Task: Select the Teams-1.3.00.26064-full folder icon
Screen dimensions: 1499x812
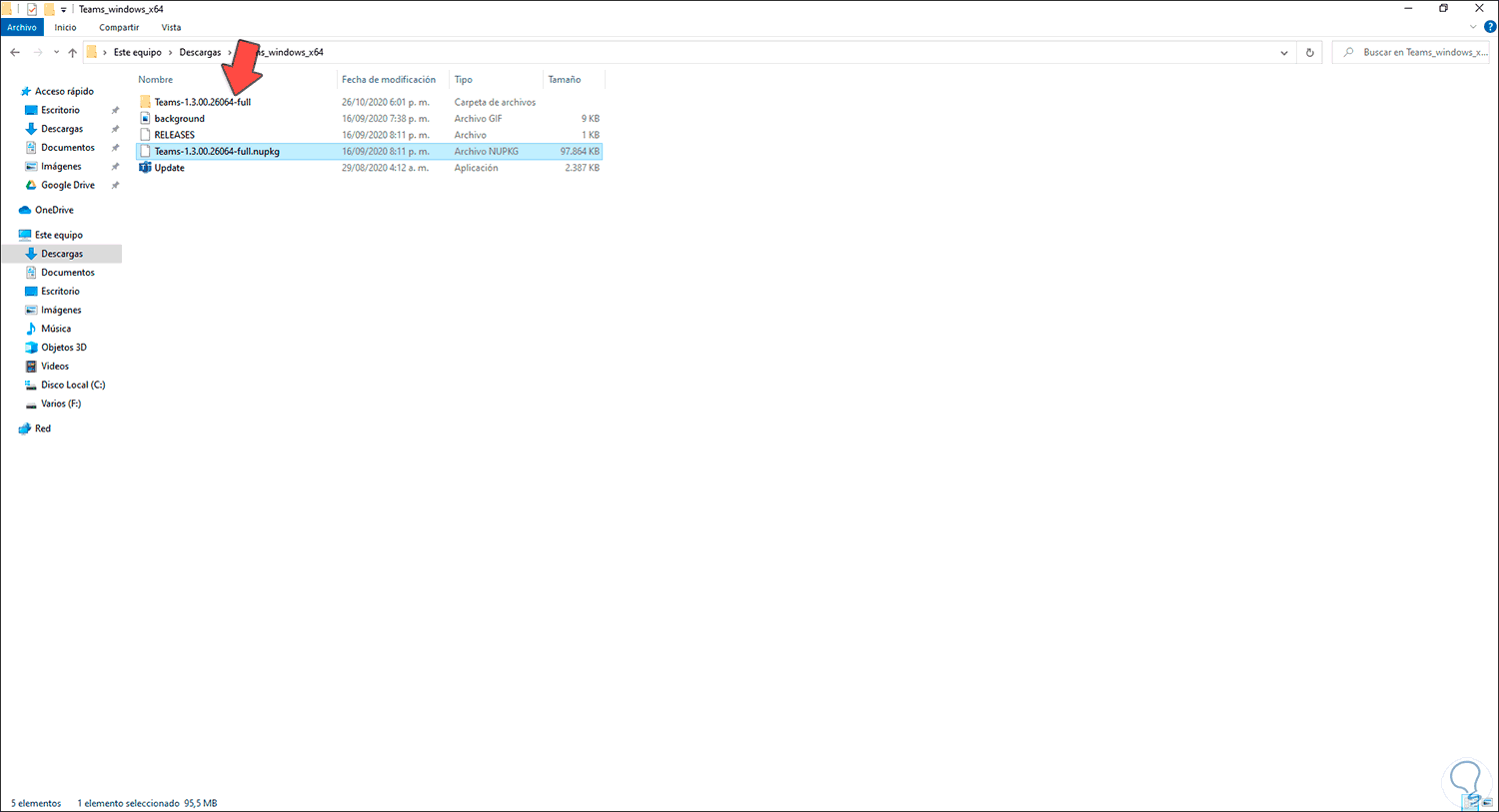Action: coord(145,102)
